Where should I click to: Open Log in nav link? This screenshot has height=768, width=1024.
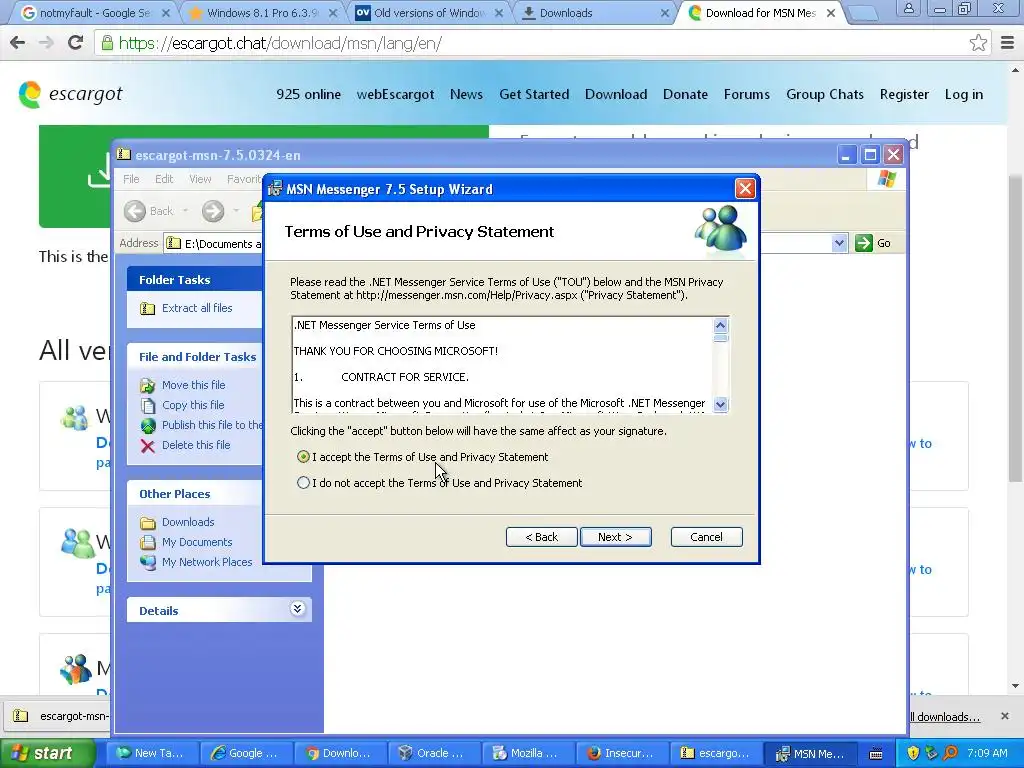point(963,95)
